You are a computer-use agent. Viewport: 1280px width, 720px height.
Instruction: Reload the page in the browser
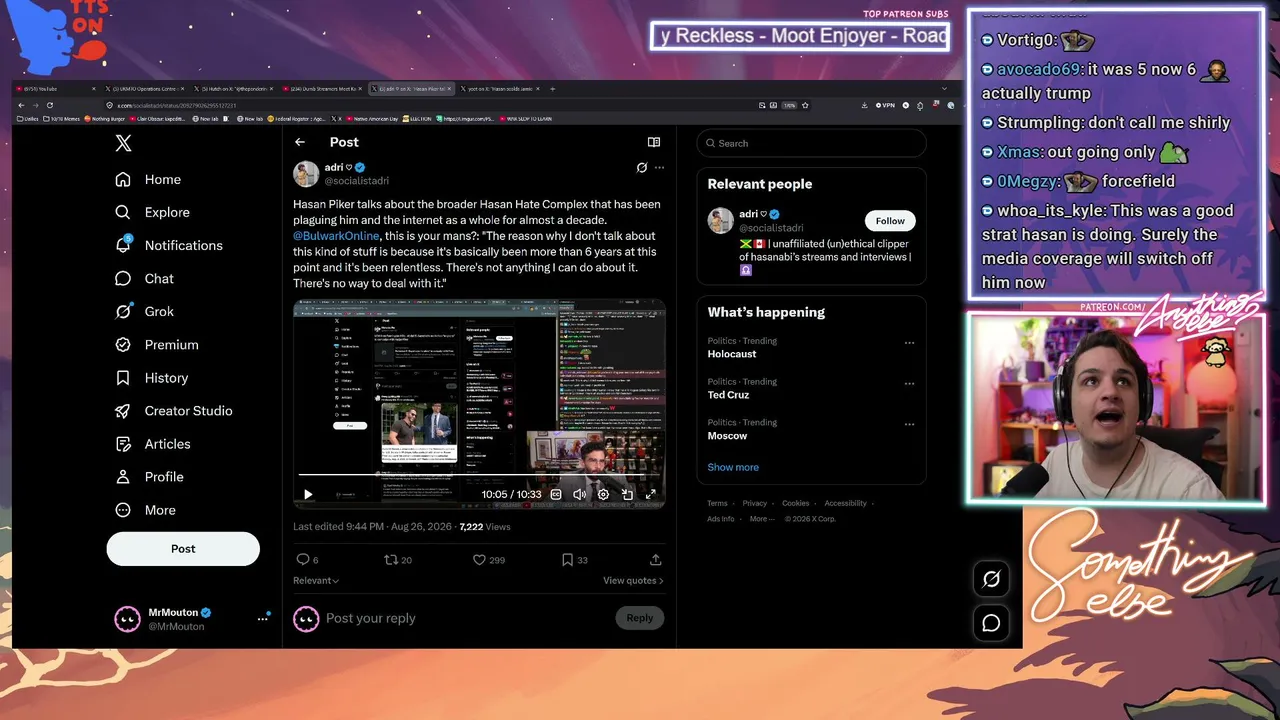pyautogui.click(x=49, y=105)
